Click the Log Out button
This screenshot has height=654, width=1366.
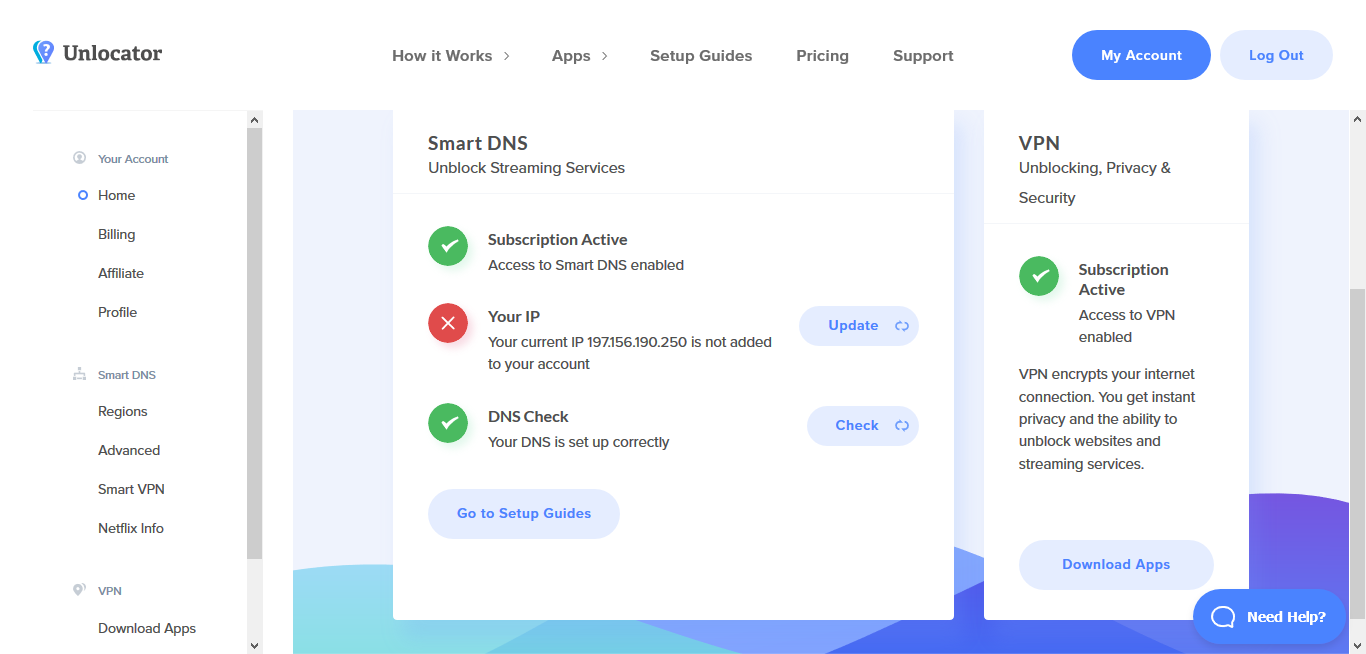coord(1276,55)
